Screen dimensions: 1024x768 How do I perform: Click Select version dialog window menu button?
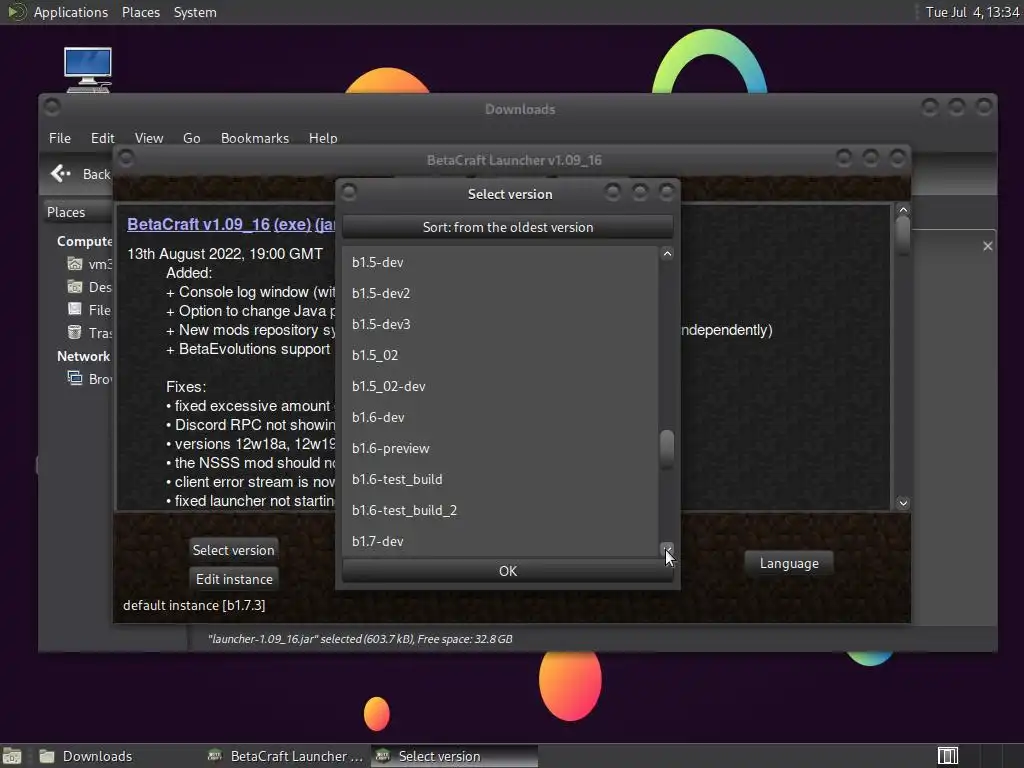point(349,192)
